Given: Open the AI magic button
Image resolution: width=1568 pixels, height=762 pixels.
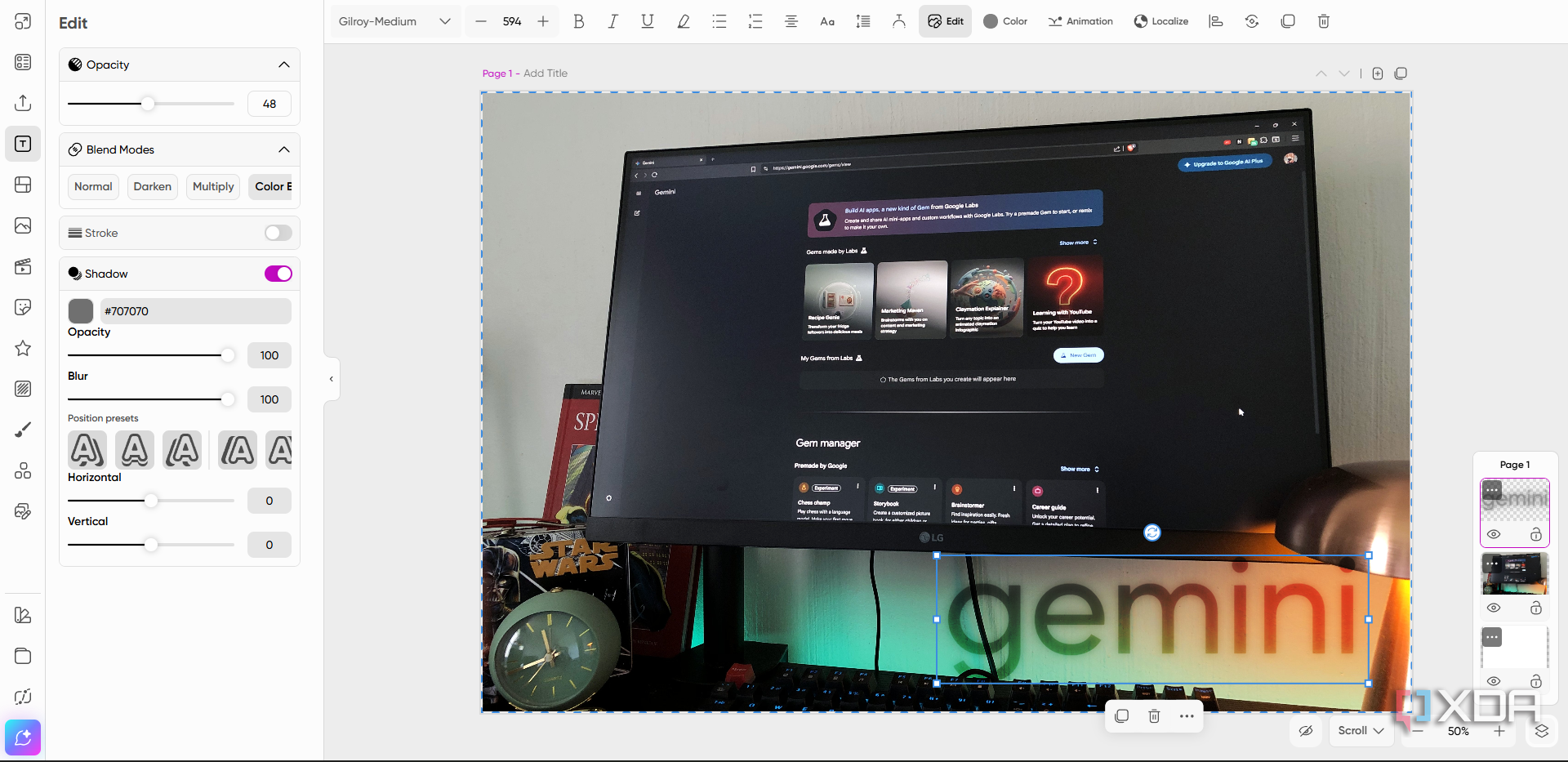Looking at the screenshot, I should (x=23, y=737).
